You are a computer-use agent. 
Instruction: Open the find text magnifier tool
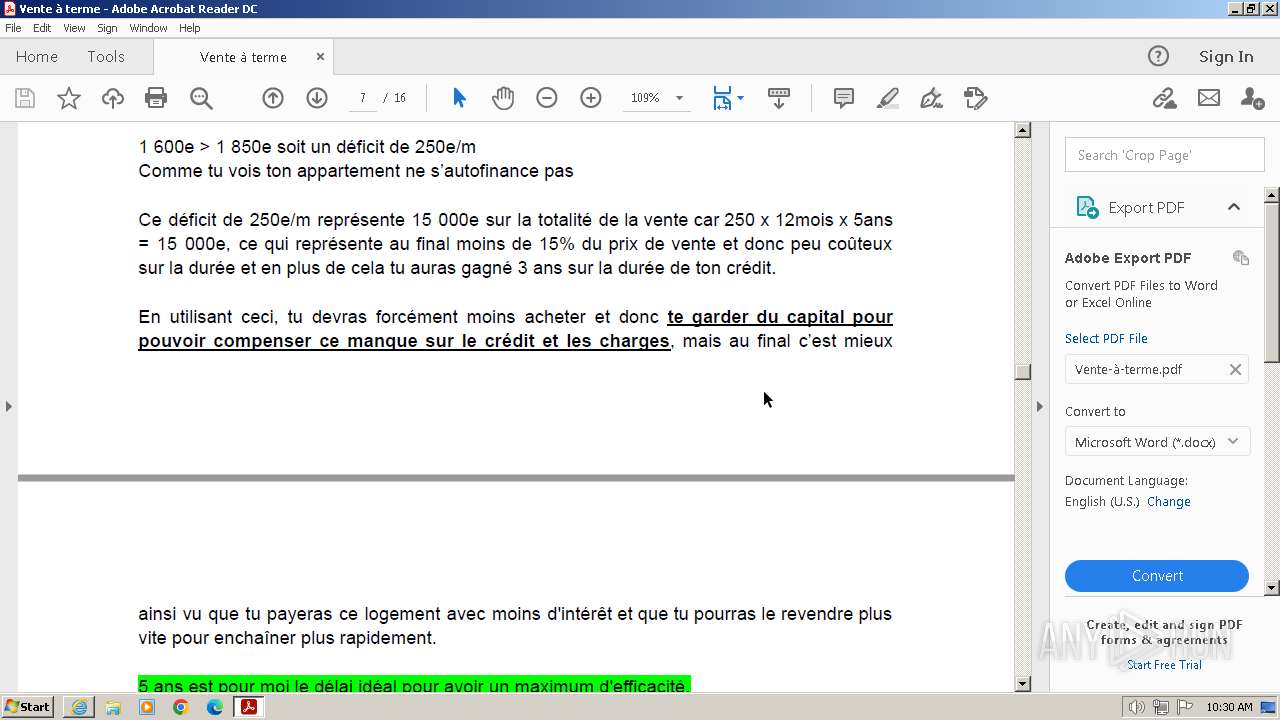tap(201, 98)
